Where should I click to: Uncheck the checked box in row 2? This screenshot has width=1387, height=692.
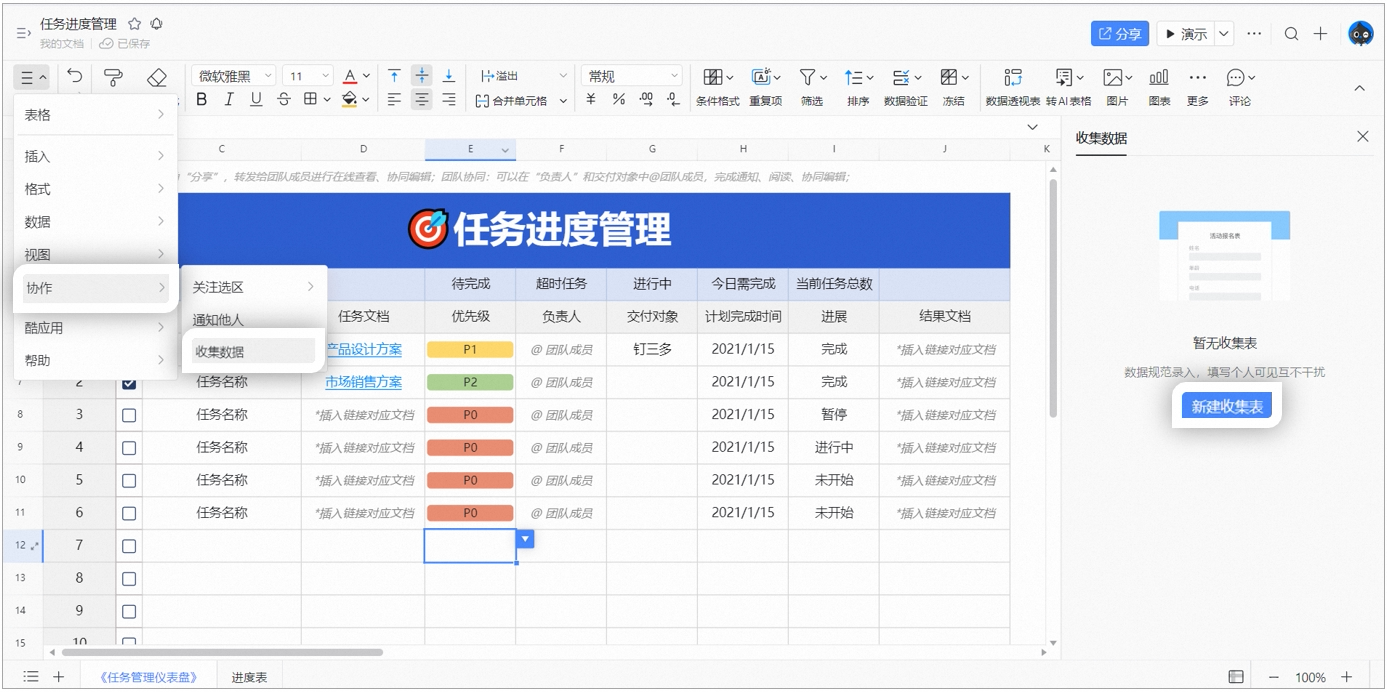[x=129, y=382]
